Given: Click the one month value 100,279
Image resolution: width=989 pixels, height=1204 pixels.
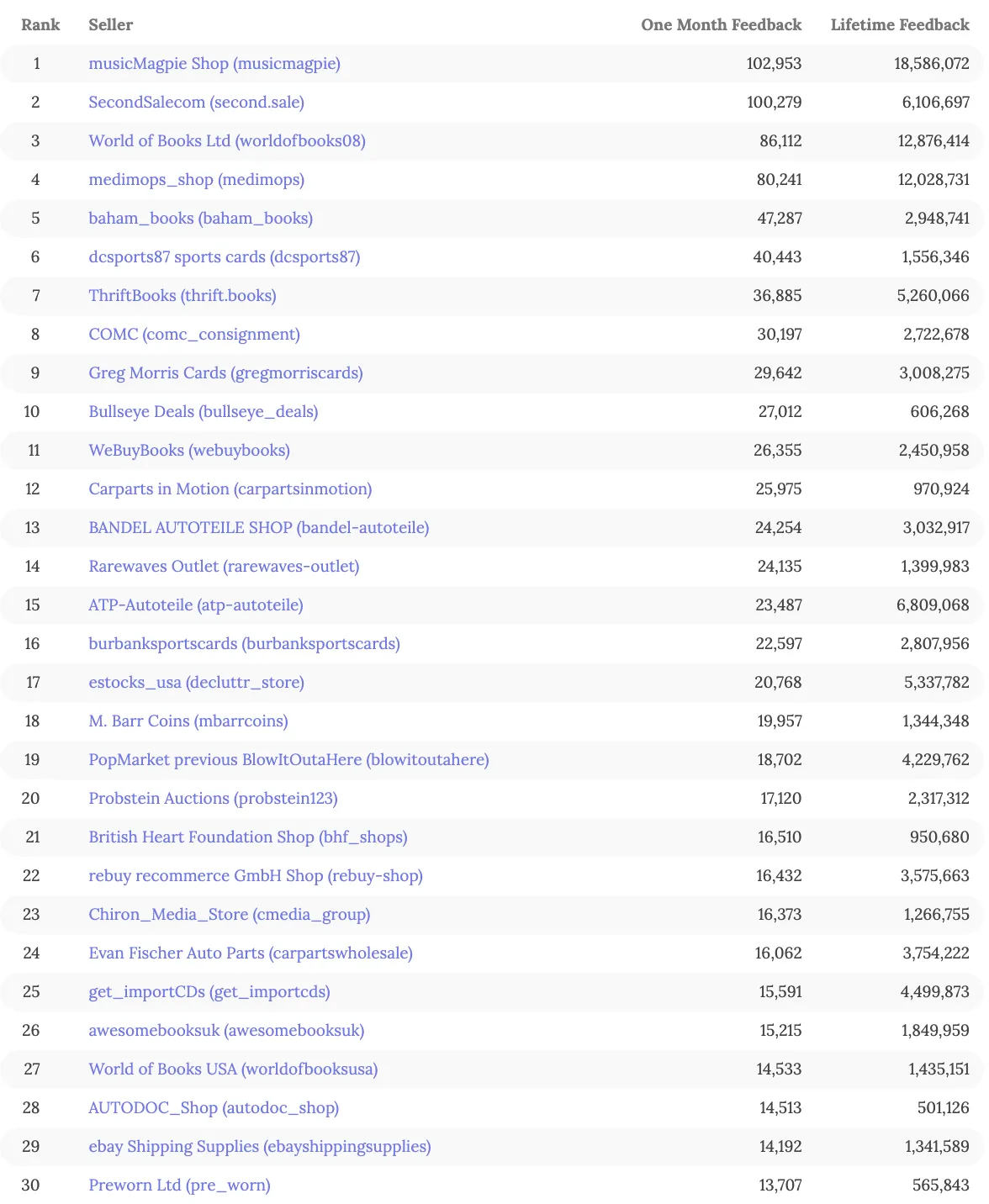Looking at the screenshot, I should point(774,103).
